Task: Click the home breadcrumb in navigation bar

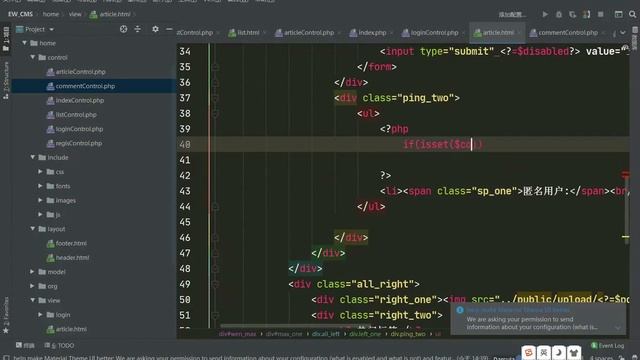Action: click(51, 14)
